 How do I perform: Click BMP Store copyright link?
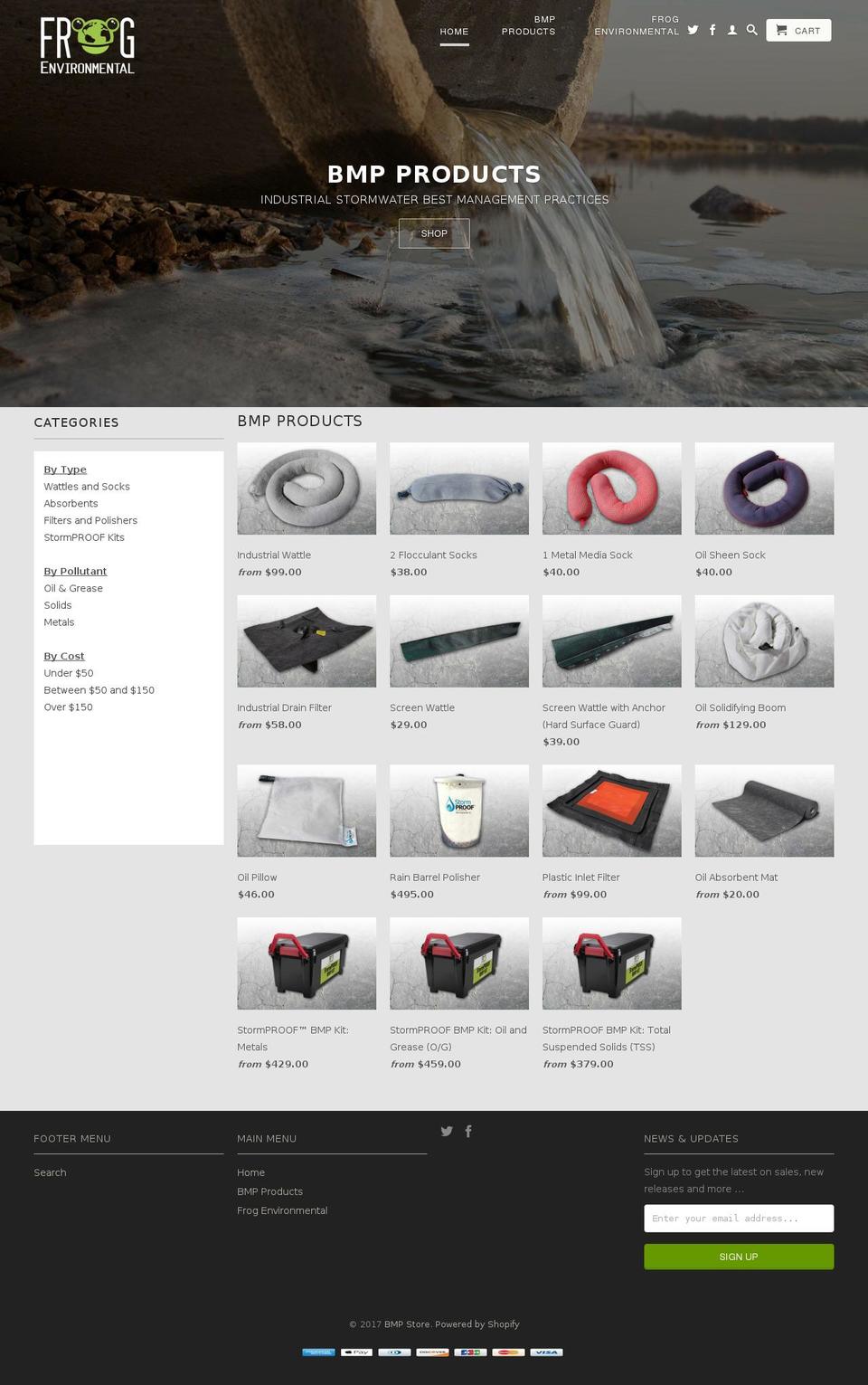coord(407,1324)
